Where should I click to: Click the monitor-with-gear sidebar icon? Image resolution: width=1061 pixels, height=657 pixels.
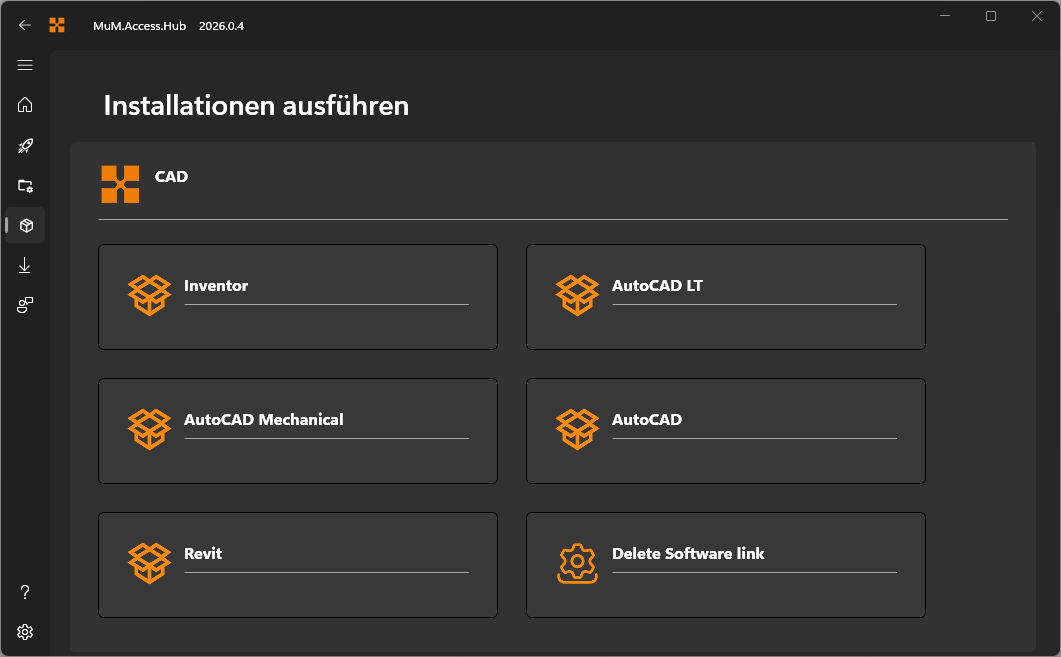(x=25, y=186)
